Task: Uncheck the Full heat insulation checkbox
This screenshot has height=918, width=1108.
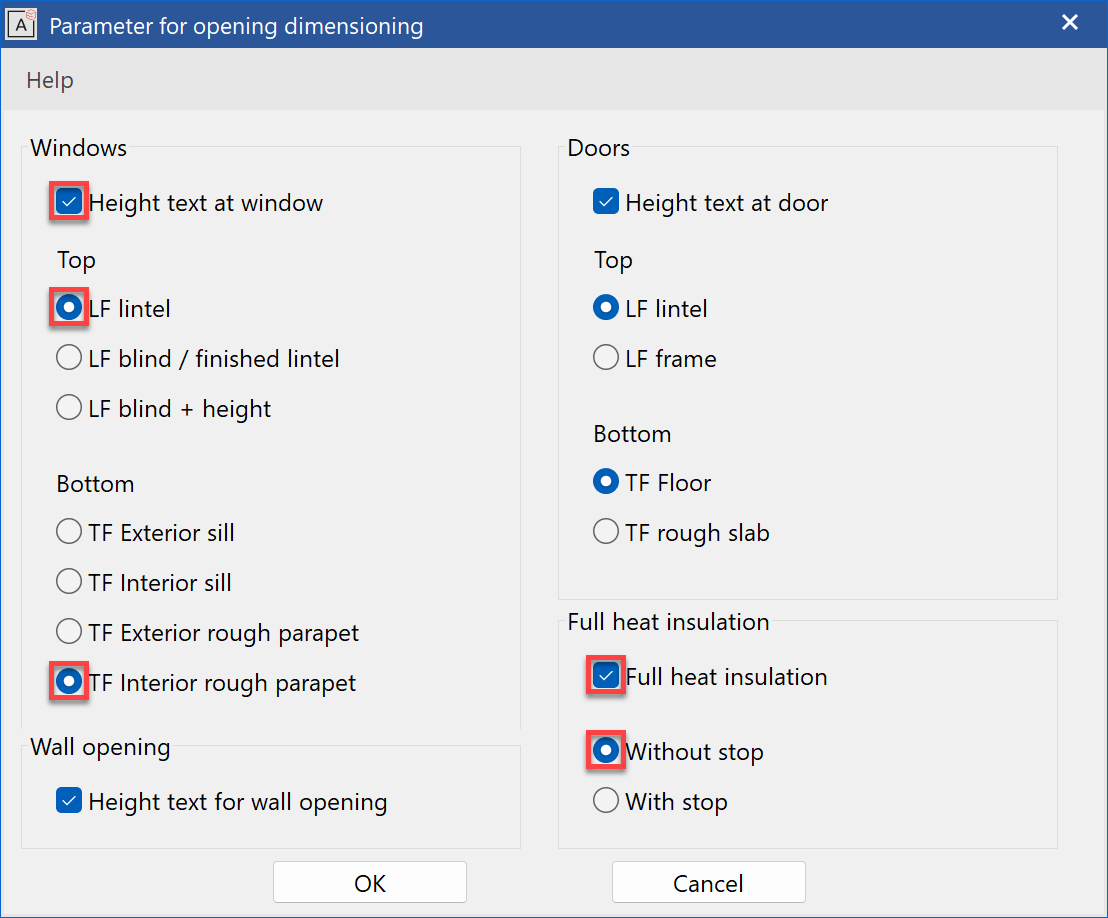Action: (606, 677)
